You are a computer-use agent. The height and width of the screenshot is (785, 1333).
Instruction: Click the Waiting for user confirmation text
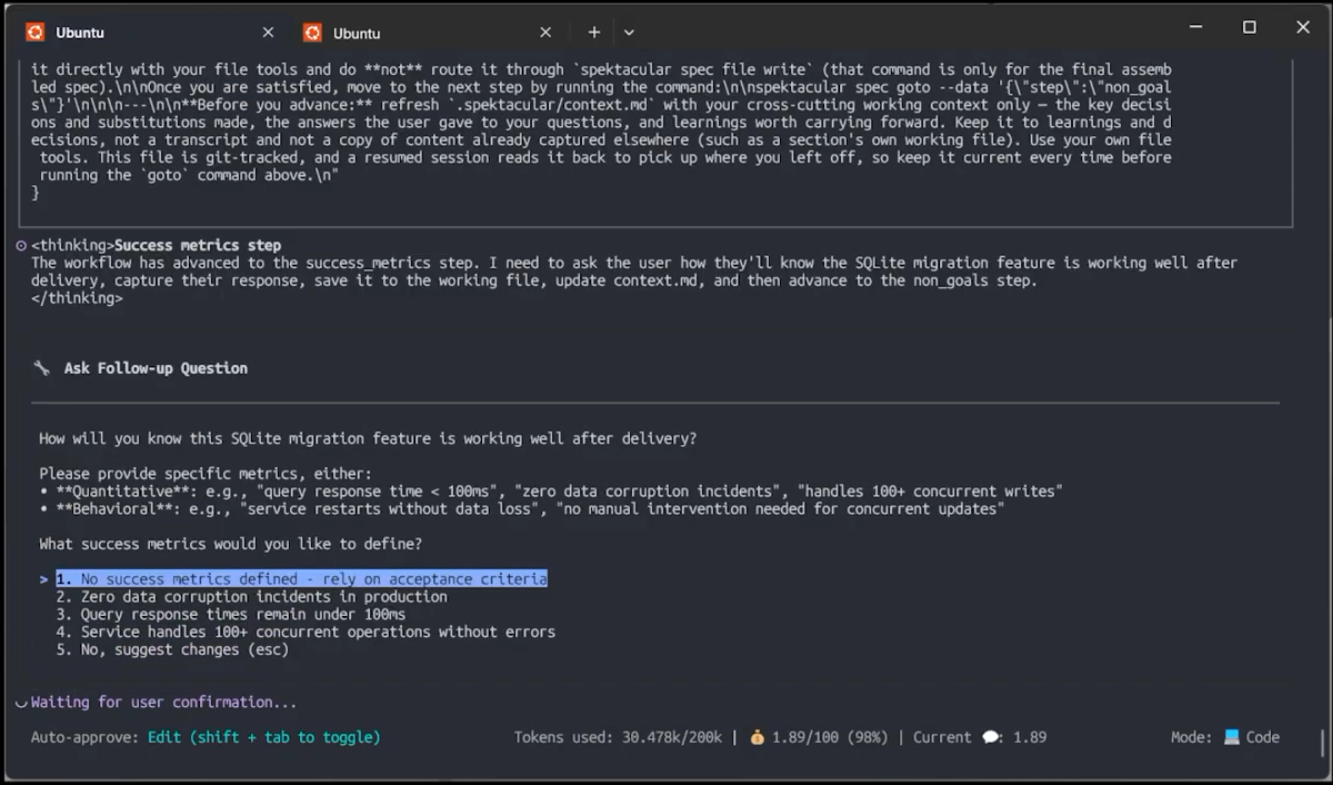[x=164, y=702]
